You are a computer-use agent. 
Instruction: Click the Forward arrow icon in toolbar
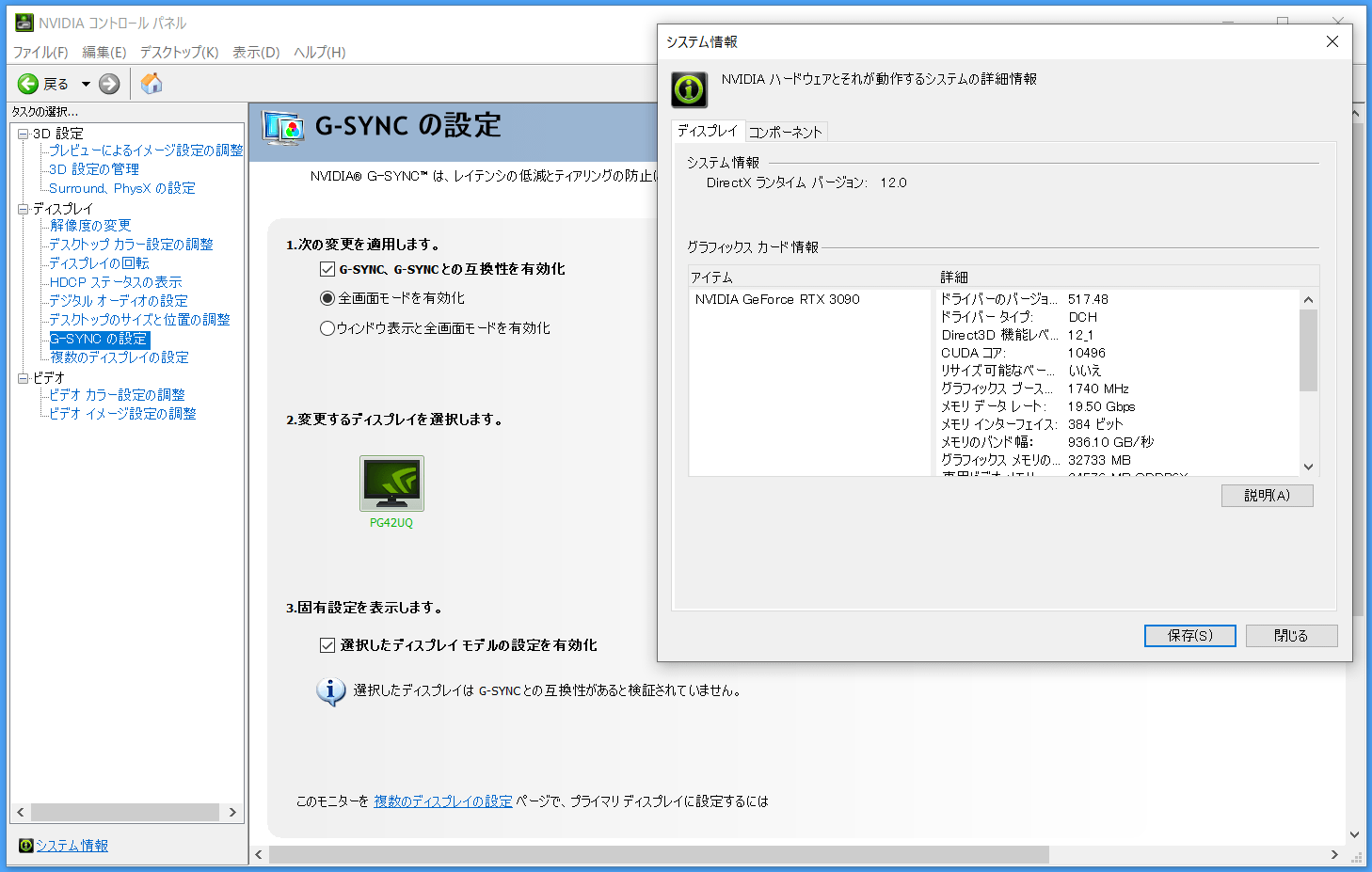[x=109, y=84]
